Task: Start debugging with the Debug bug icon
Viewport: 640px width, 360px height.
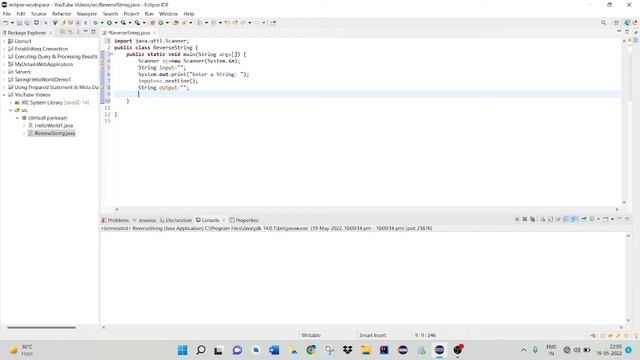Action: coord(95,23)
